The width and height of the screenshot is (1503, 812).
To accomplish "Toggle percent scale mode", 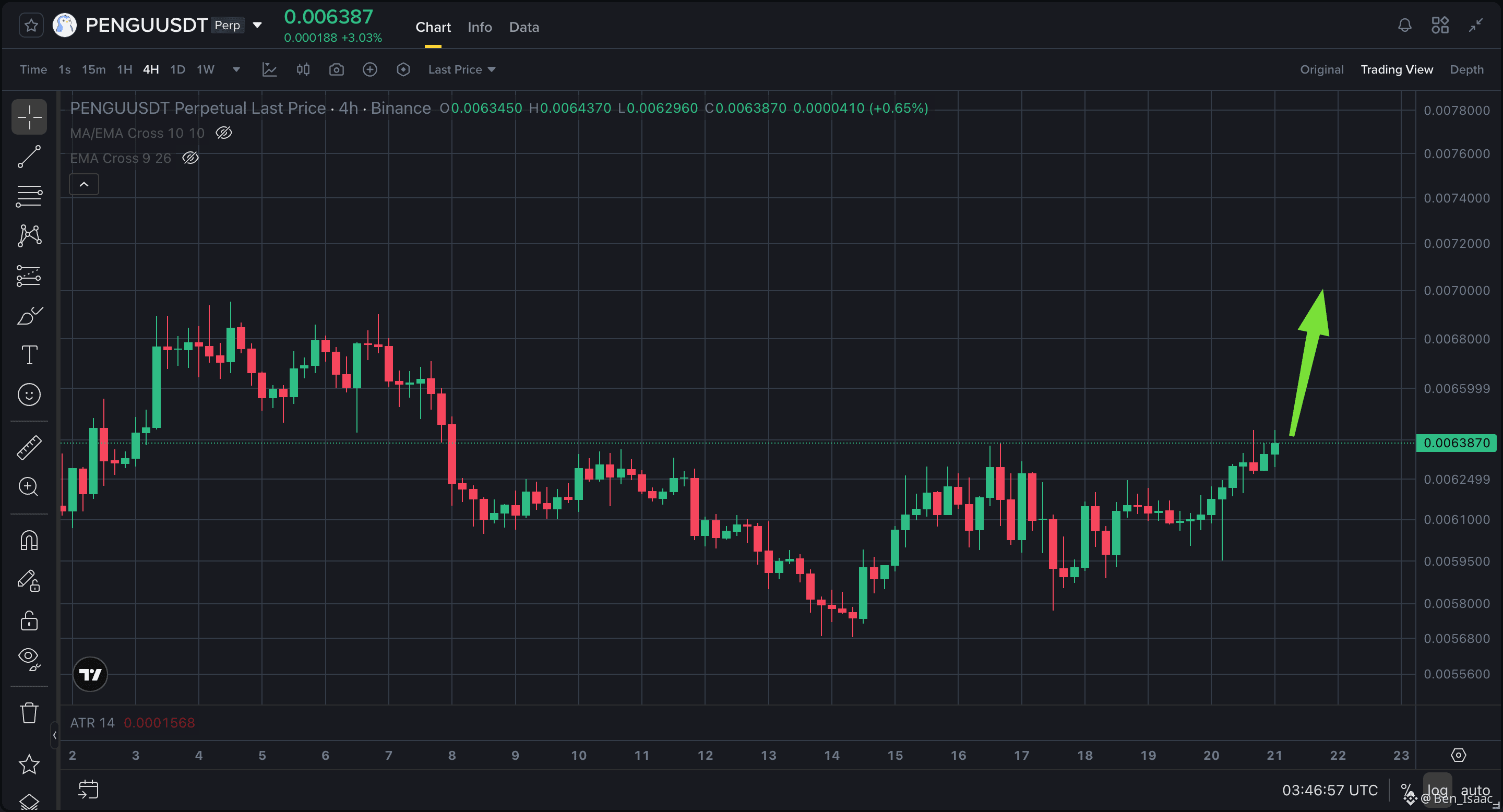I will pos(1408,791).
